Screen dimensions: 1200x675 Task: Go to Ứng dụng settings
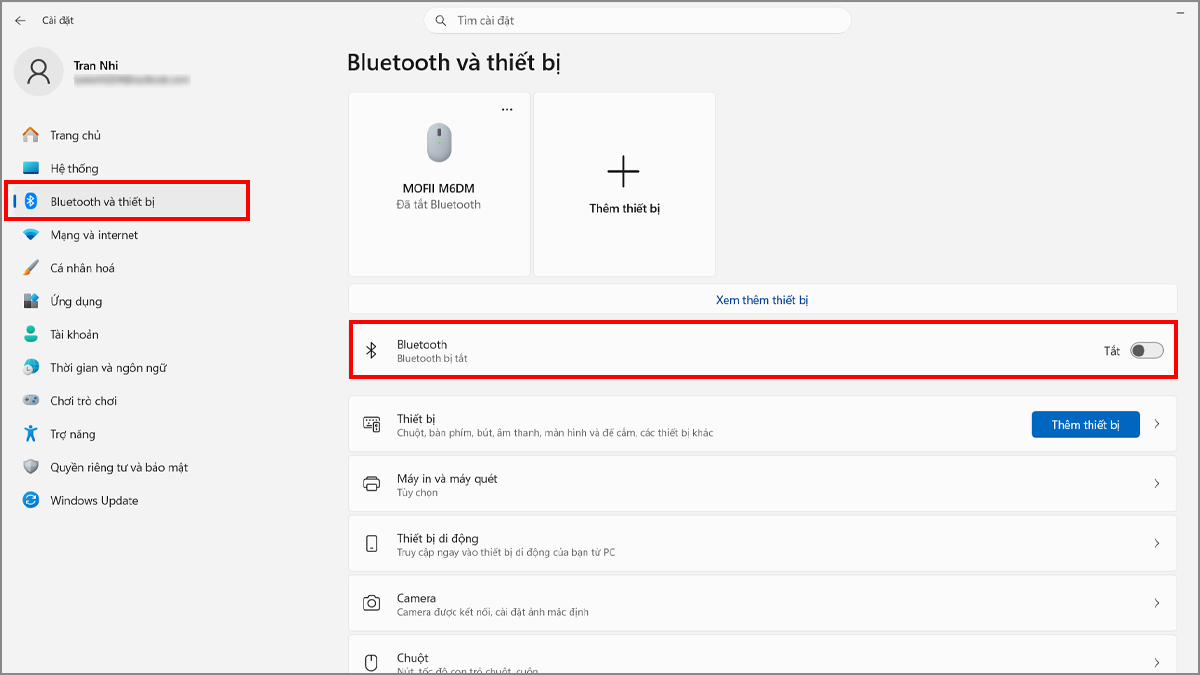tap(128, 301)
